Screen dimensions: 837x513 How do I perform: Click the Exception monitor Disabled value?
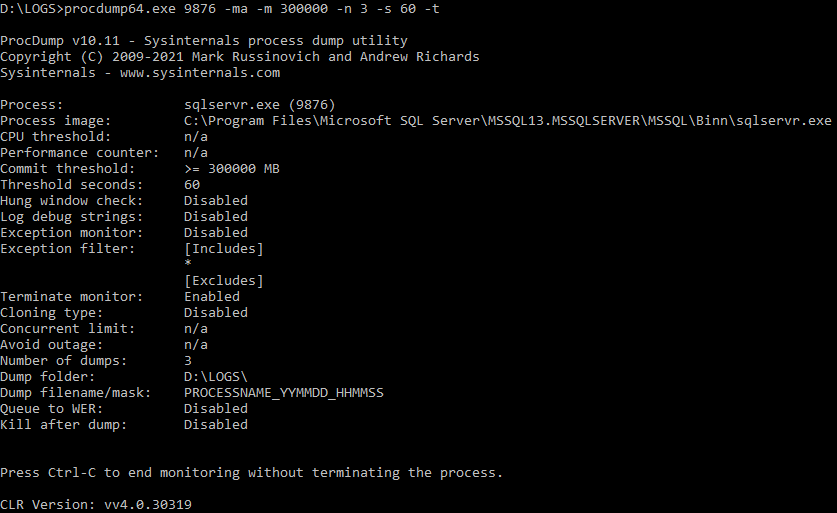216,233
